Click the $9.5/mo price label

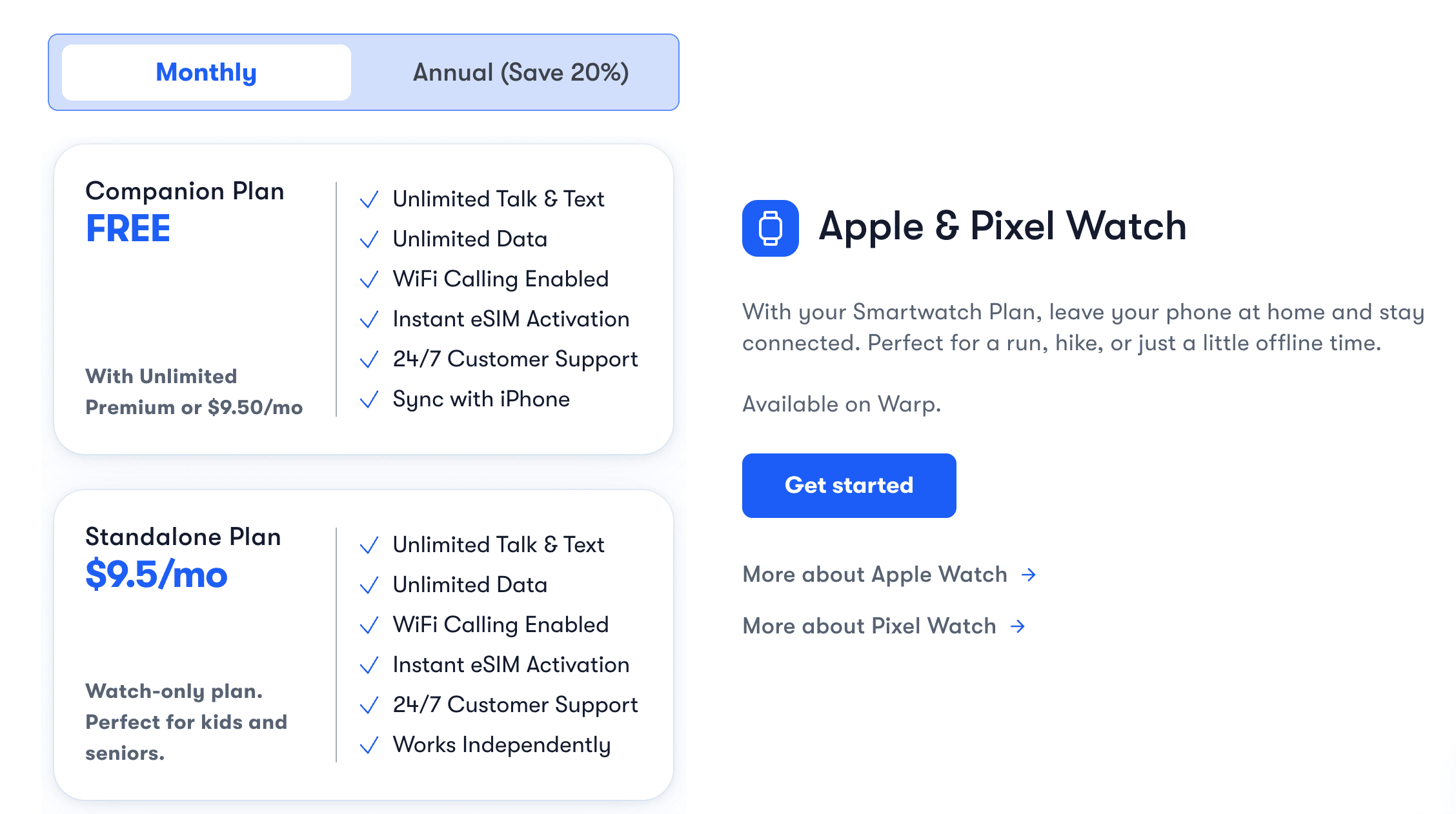[156, 575]
